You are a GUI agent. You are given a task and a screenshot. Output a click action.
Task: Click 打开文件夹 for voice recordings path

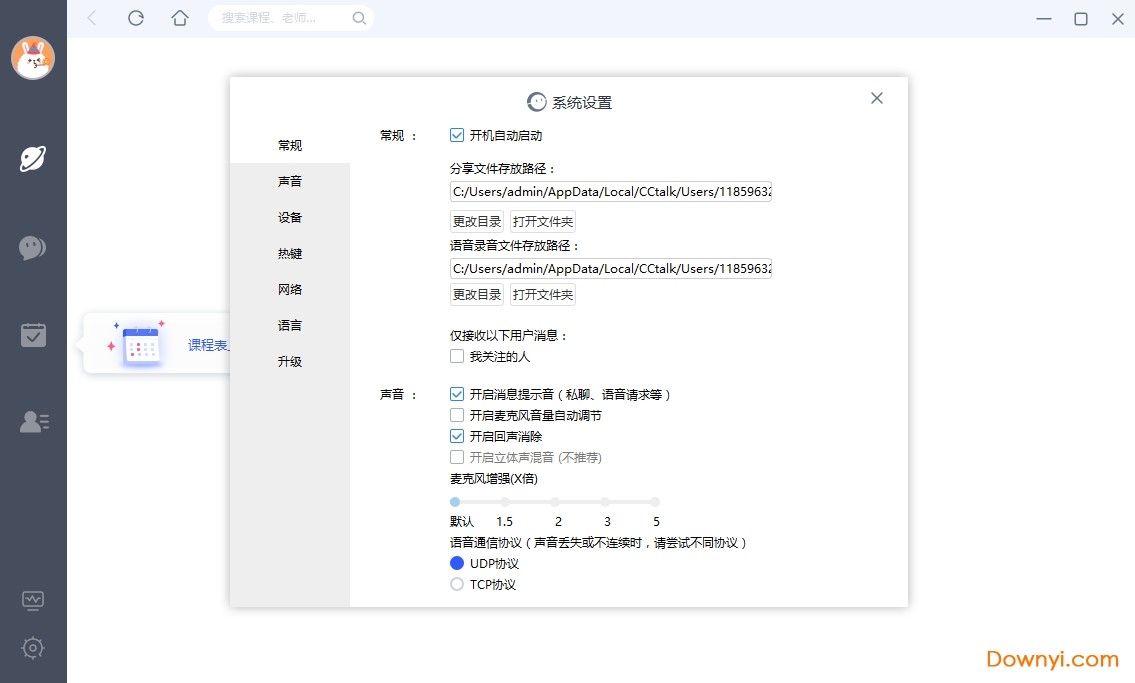tap(542, 294)
